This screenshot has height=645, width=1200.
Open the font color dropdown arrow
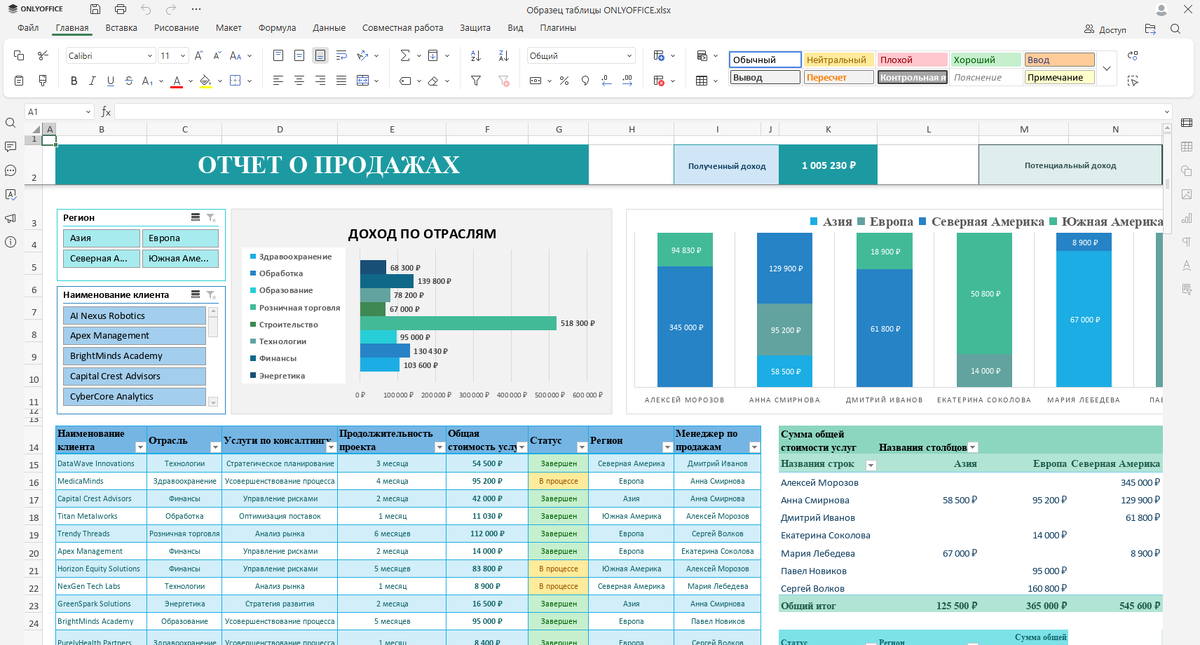tap(190, 80)
